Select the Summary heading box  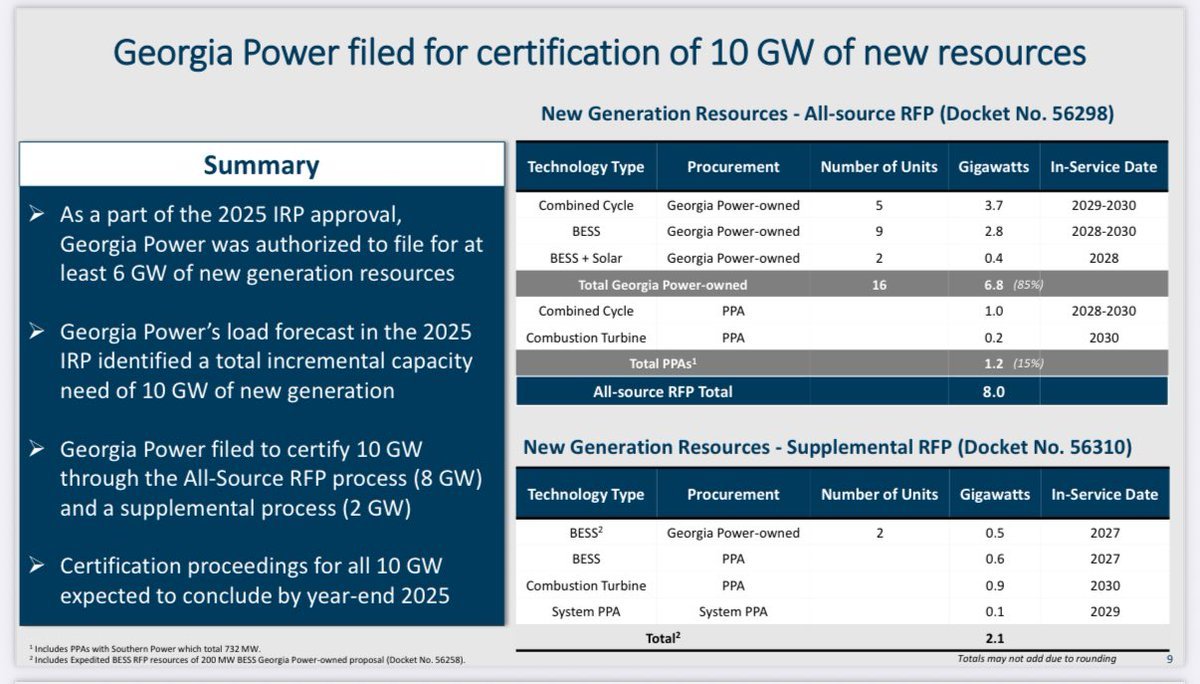coord(262,164)
